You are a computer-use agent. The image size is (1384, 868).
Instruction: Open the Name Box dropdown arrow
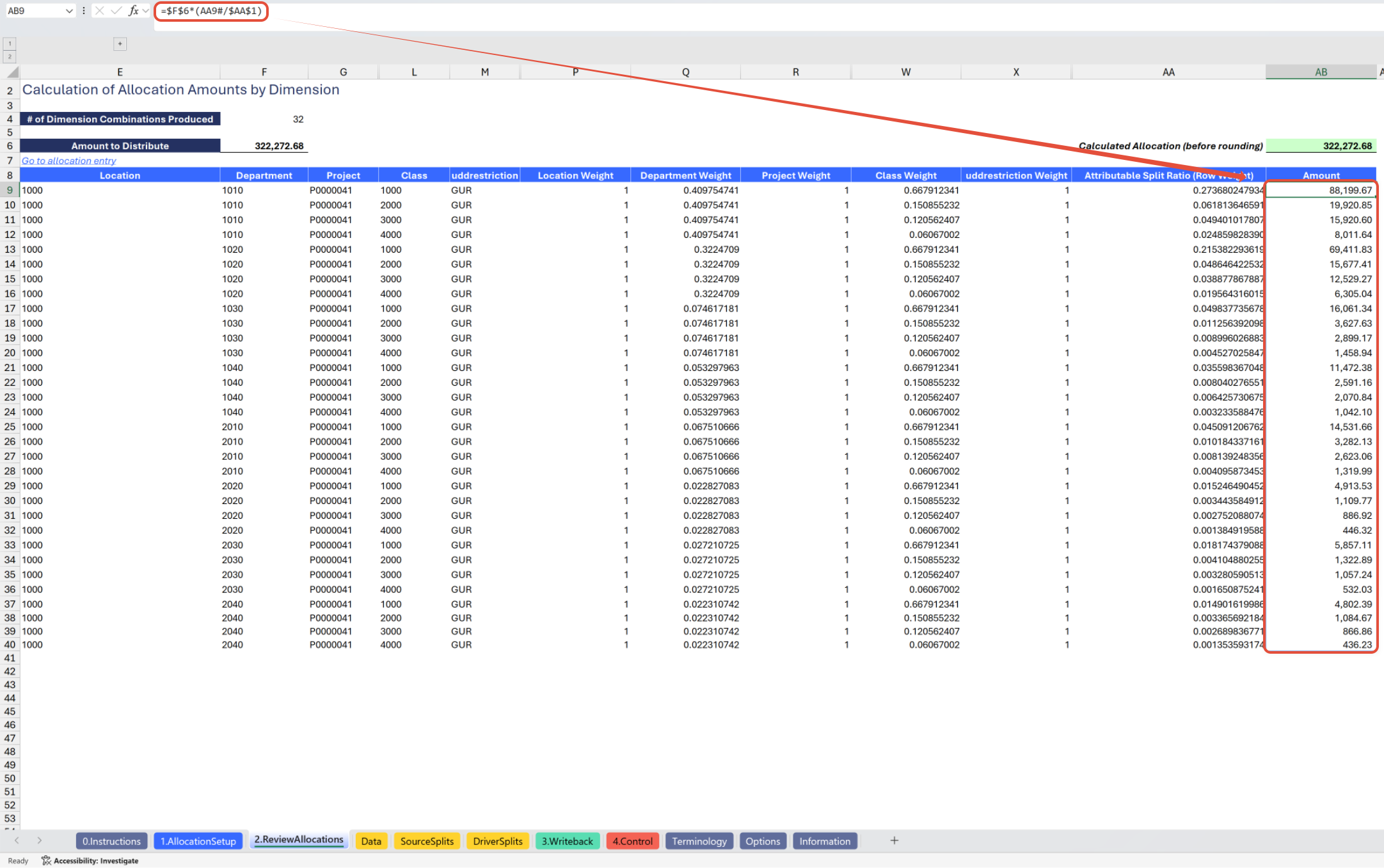(x=69, y=11)
